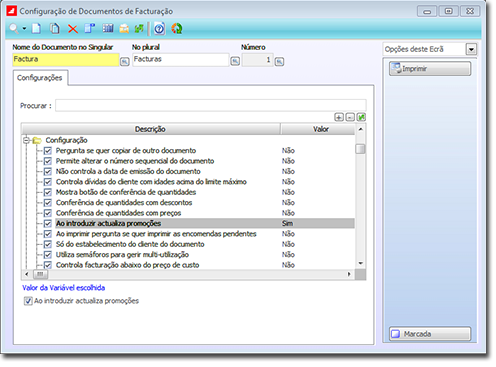Toggle checkbox for Utiliza semáforos para gerir multi-utilização
Screen dimensions: 496x367
pos(48,255)
